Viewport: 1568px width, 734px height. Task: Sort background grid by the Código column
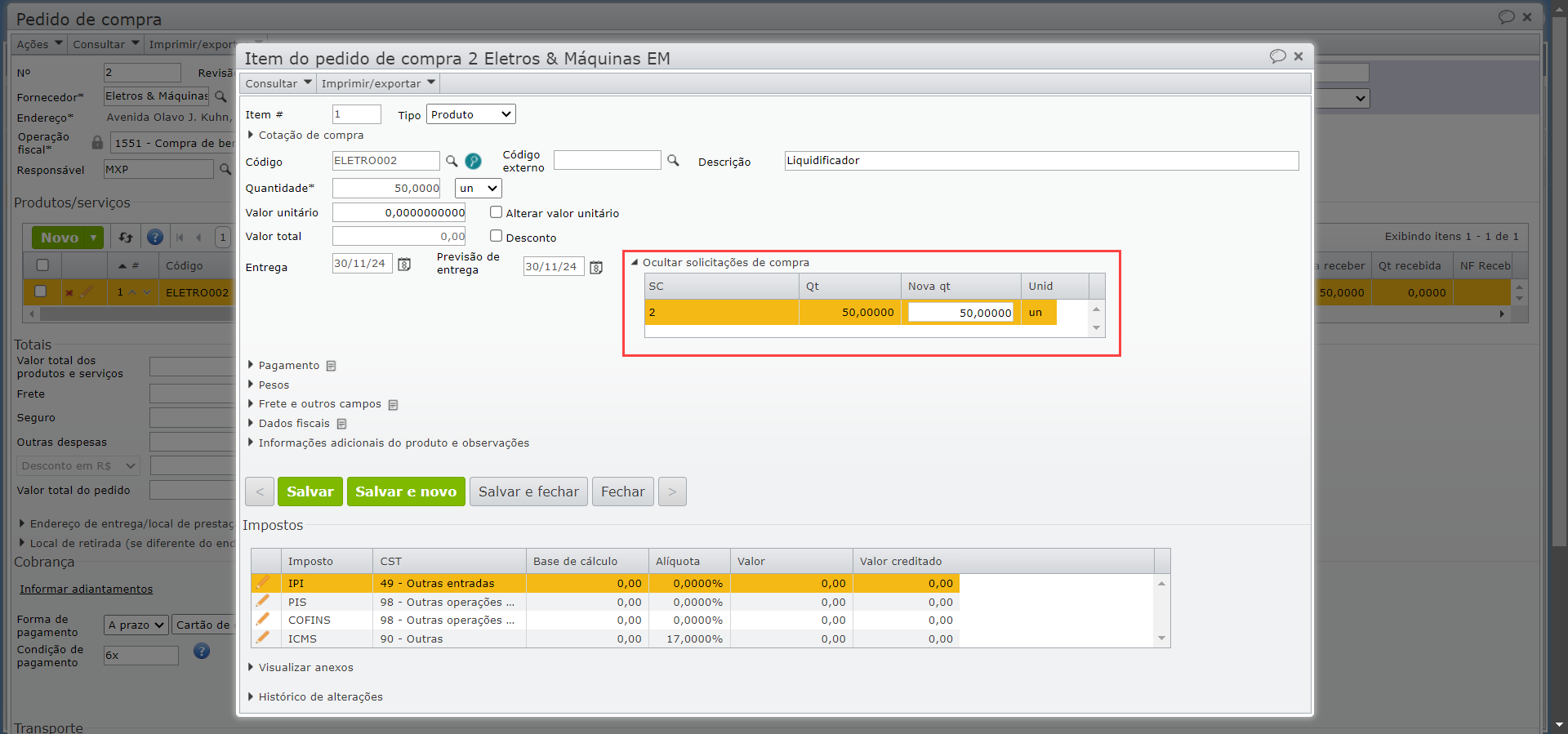[x=185, y=265]
